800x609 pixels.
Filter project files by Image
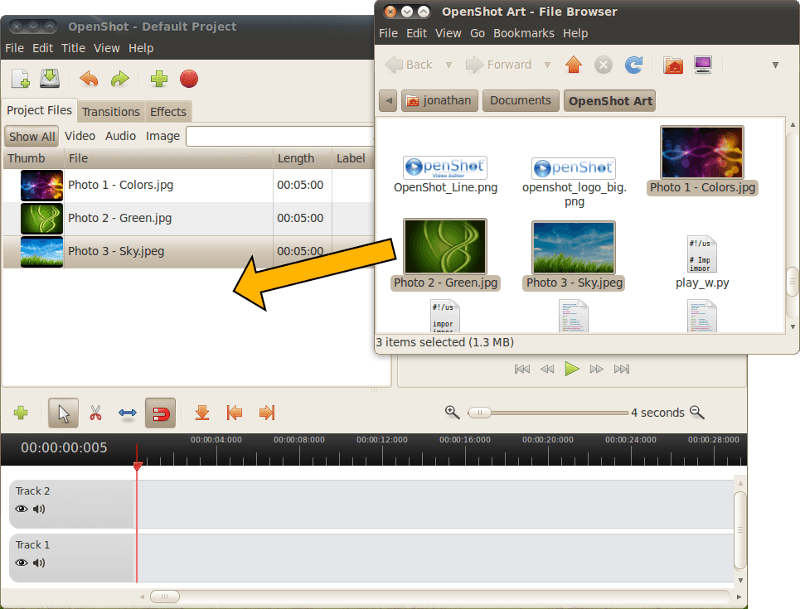163,136
